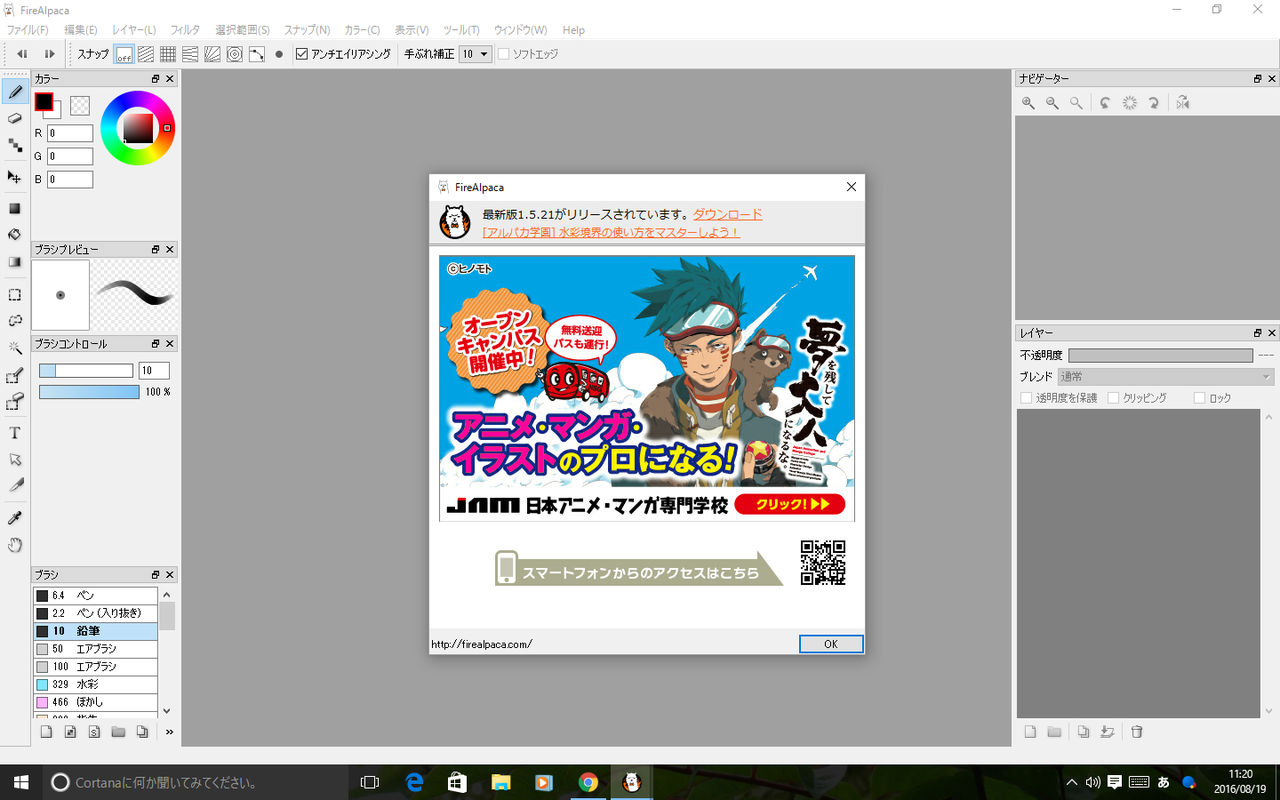The image size is (1280, 800).
Task: Click the duplicate brush icon
Action: [x=142, y=732]
